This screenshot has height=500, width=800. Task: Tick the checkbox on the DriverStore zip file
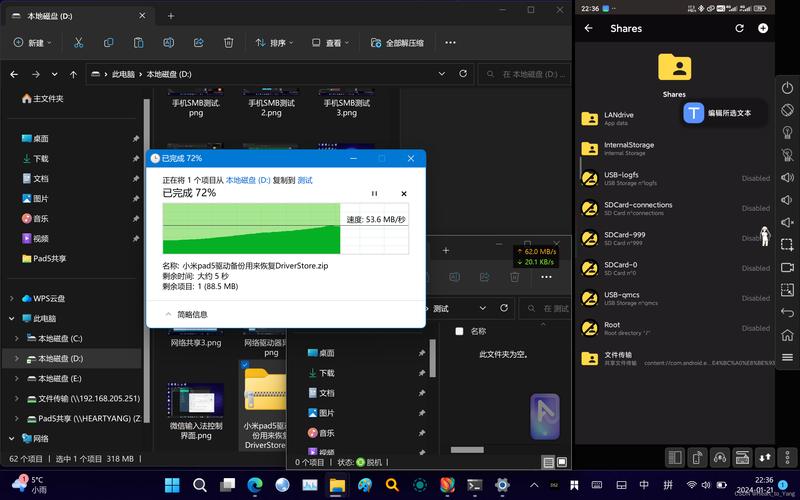(246, 366)
